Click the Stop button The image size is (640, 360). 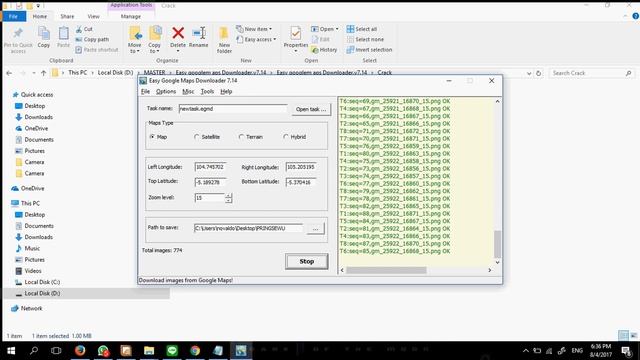click(307, 261)
